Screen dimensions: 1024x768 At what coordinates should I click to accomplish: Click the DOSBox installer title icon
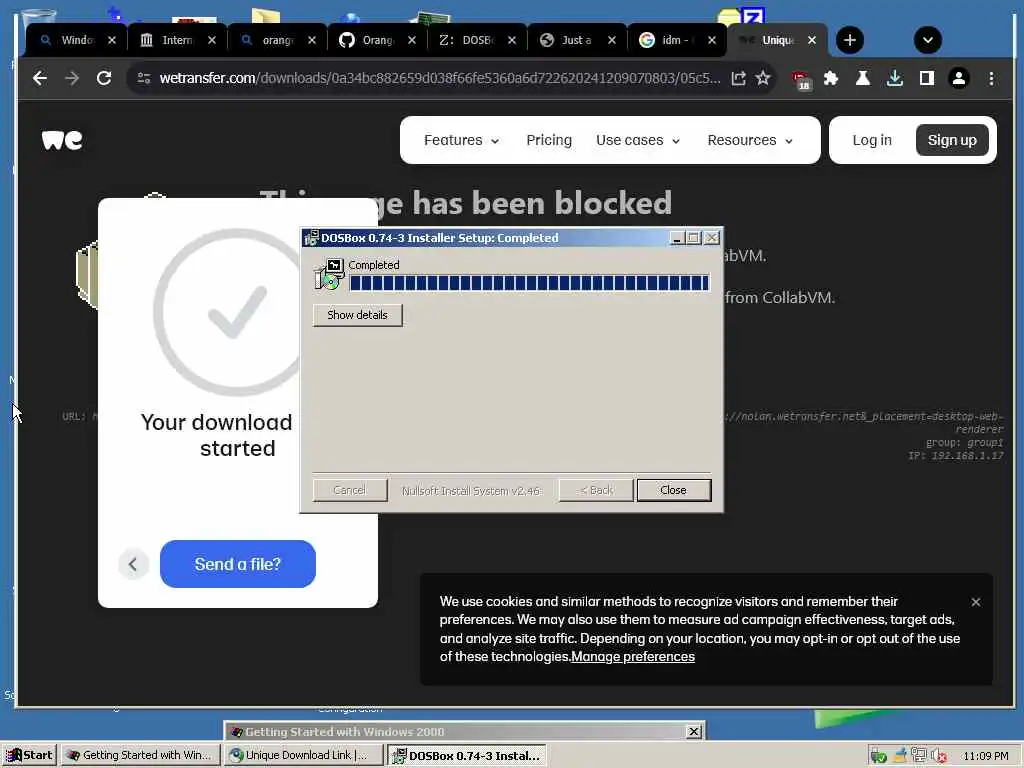[312, 238]
